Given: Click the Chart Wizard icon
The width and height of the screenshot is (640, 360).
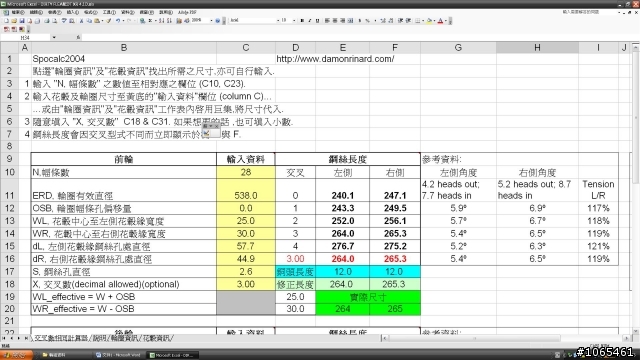Looking at the screenshot, I should pyautogui.click(x=179, y=21).
